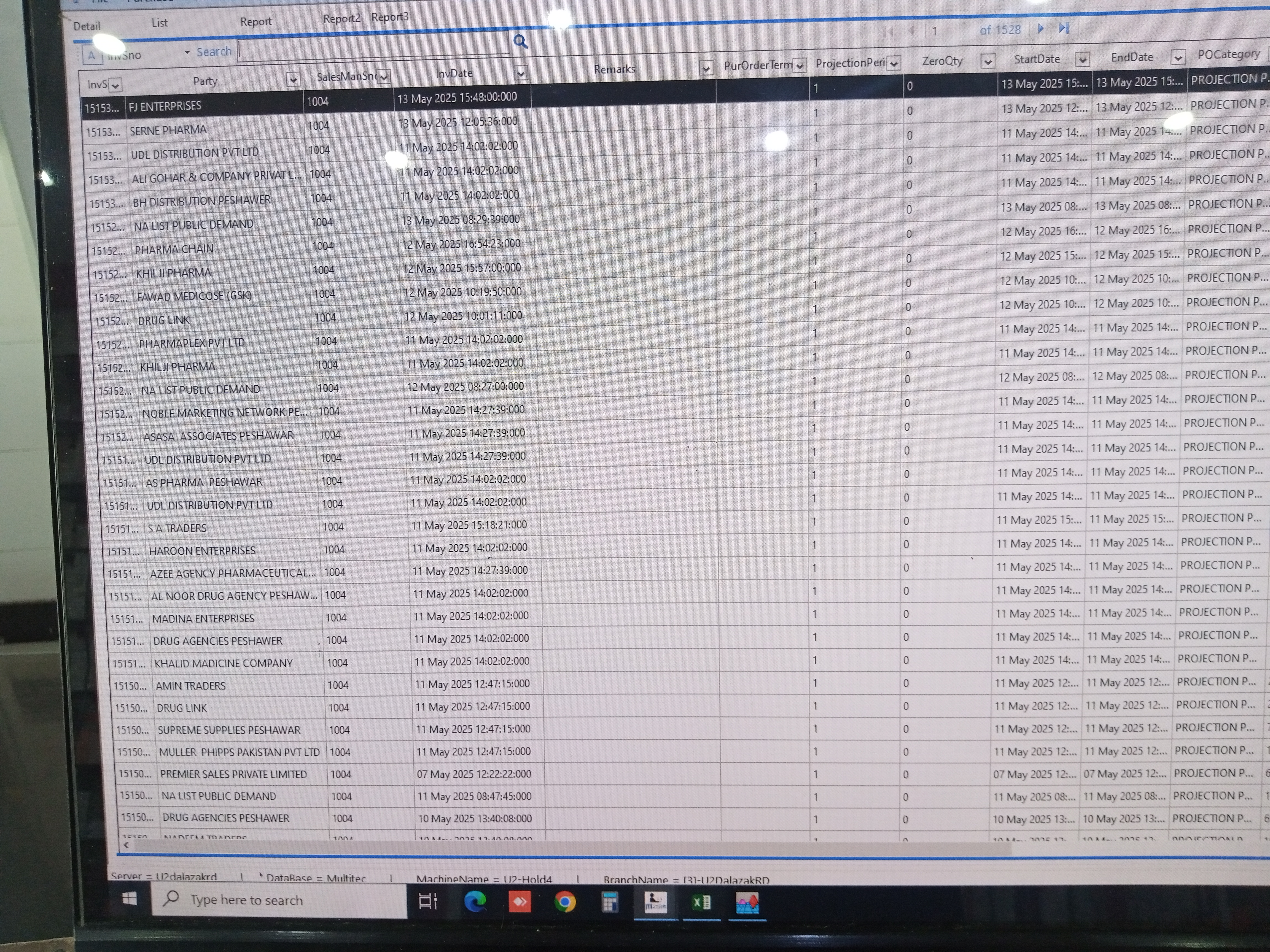Click the Remarks column header
Image resolution: width=1270 pixels, height=952 pixels.
(614, 69)
